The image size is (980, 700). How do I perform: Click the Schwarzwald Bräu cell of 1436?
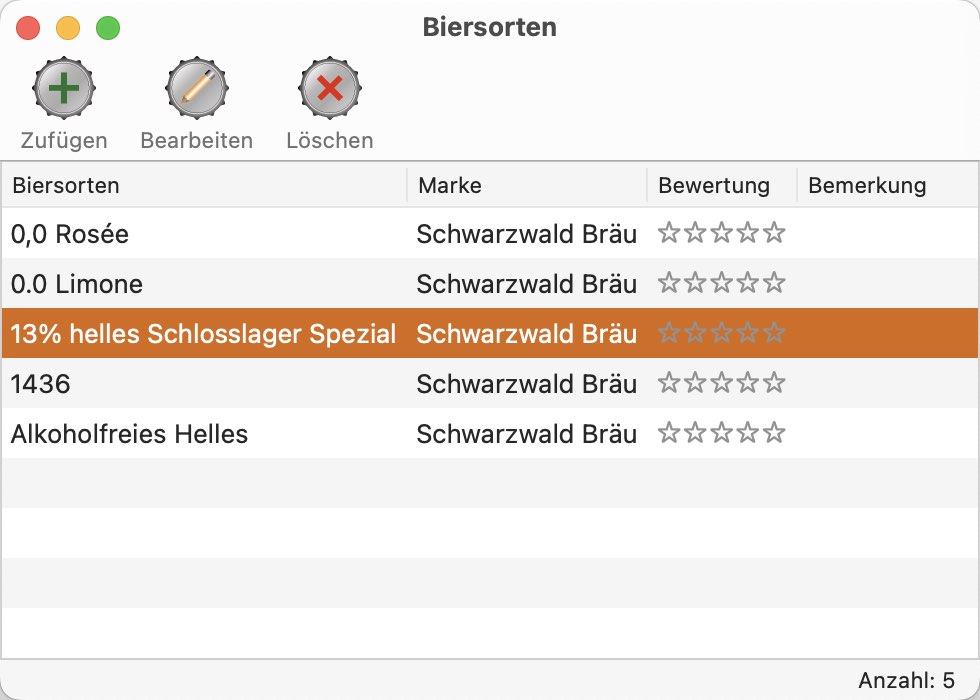tap(527, 384)
